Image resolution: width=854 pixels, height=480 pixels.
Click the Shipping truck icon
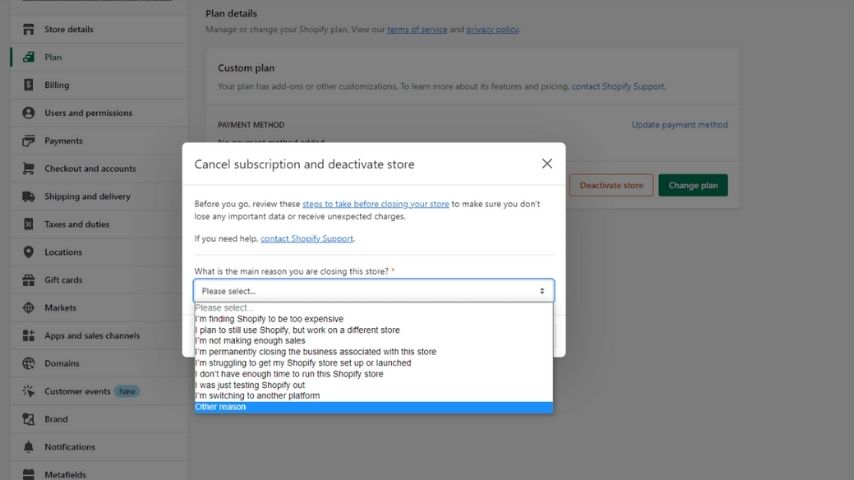pyautogui.click(x=28, y=196)
